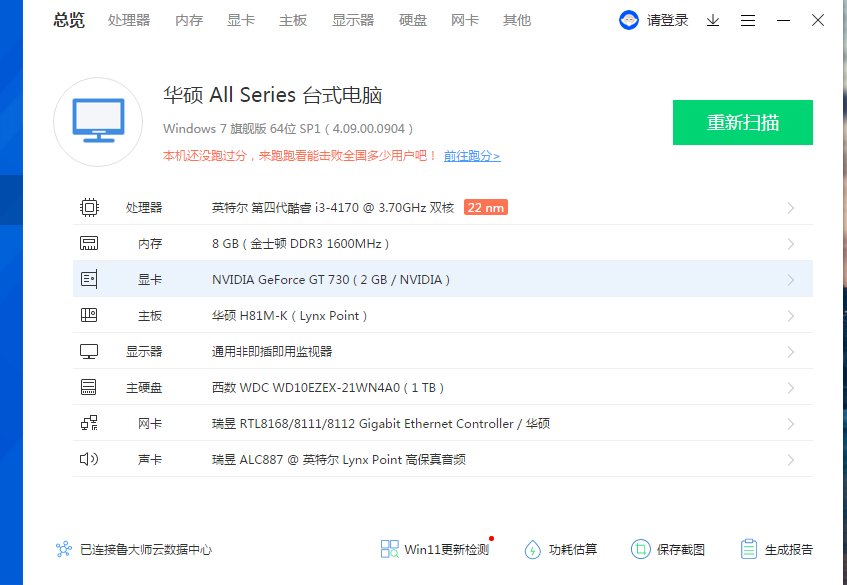Click the cloud data center icon
This screenshot has width=847, height=585.
click(x=64, y=549)
